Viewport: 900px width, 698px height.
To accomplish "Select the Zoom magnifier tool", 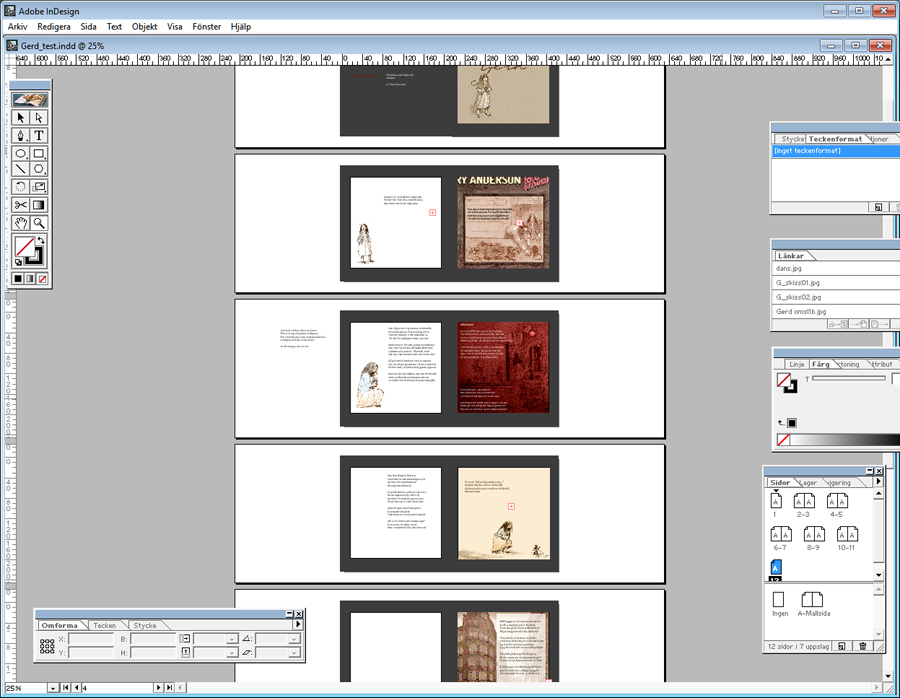I will point(38,223).
